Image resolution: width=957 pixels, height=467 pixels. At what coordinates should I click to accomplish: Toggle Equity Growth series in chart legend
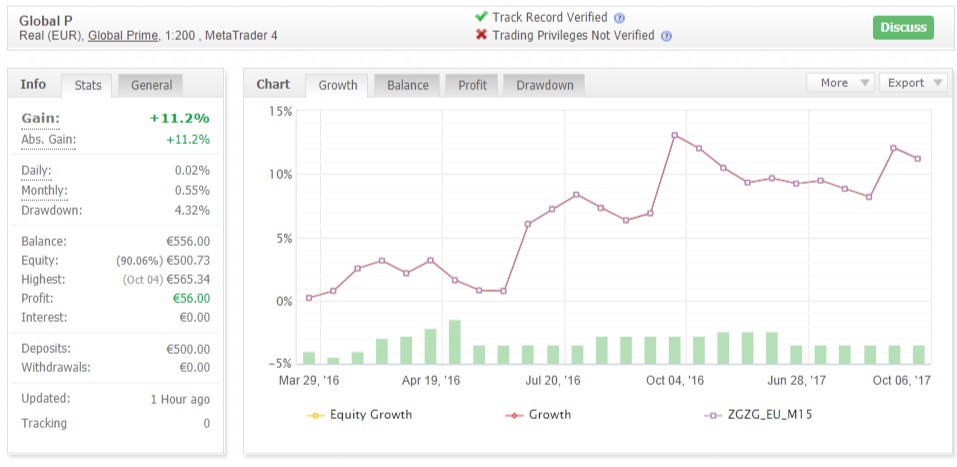pos(360,414)
